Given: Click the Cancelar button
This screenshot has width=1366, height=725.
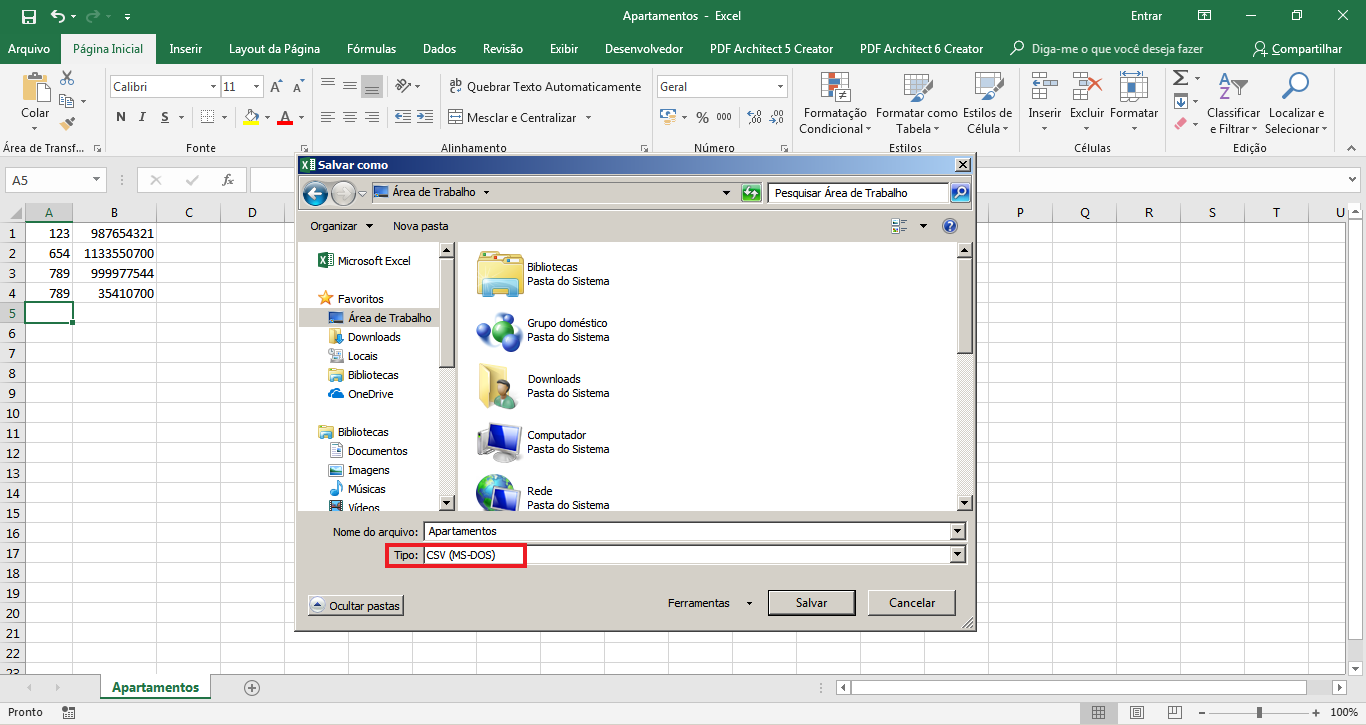Looking at the screenshot, I should (912, 603).
